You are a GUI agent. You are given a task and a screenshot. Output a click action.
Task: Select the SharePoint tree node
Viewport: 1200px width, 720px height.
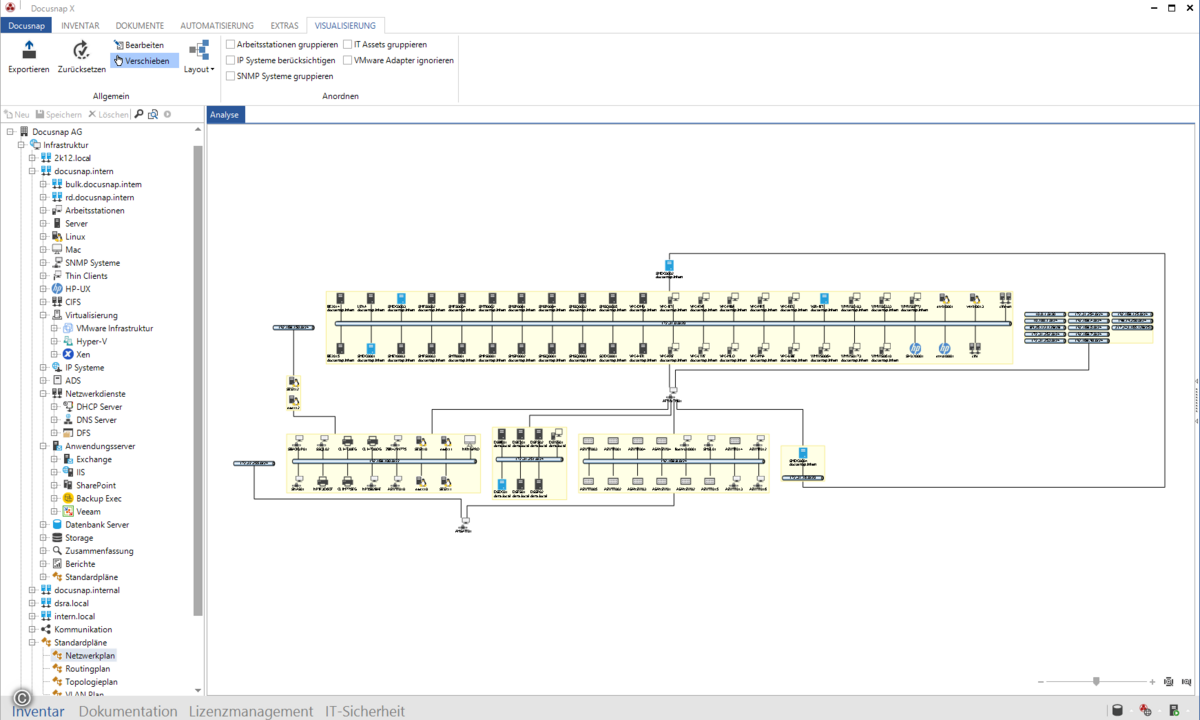point(89,485)
